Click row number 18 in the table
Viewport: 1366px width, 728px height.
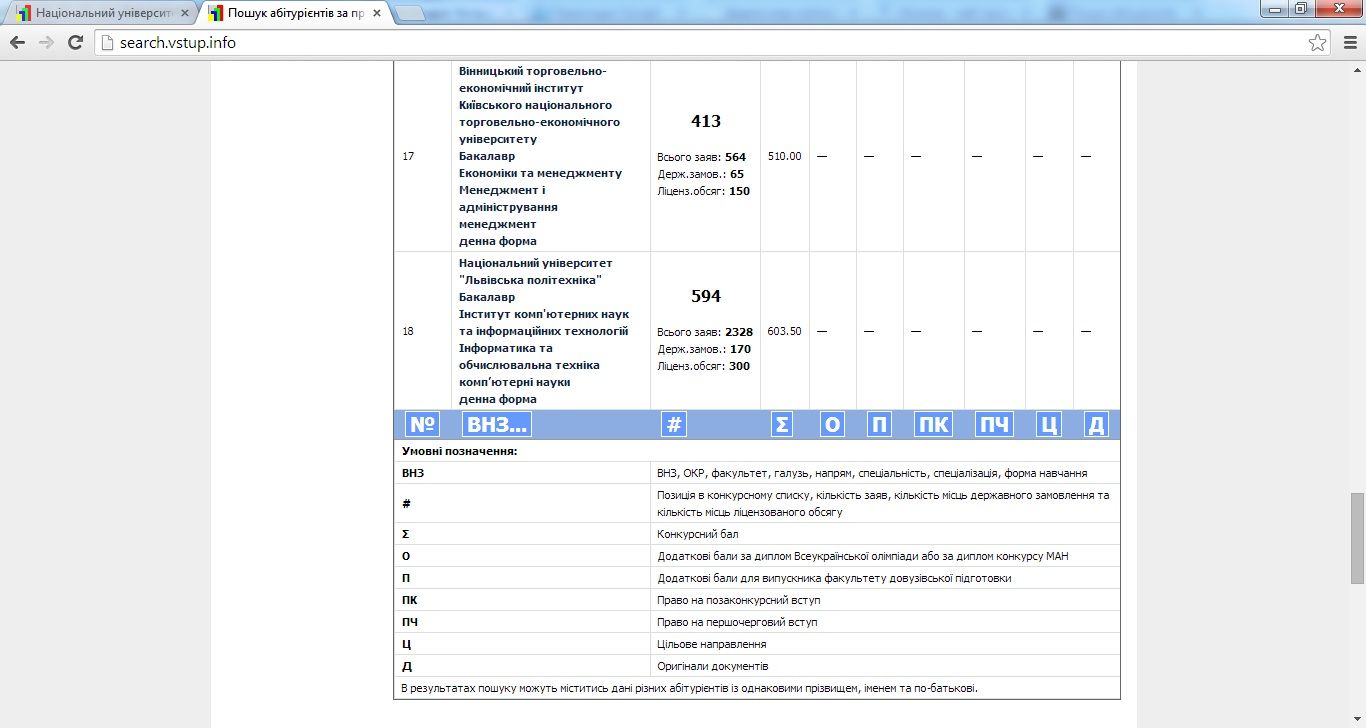pos(408,331)
